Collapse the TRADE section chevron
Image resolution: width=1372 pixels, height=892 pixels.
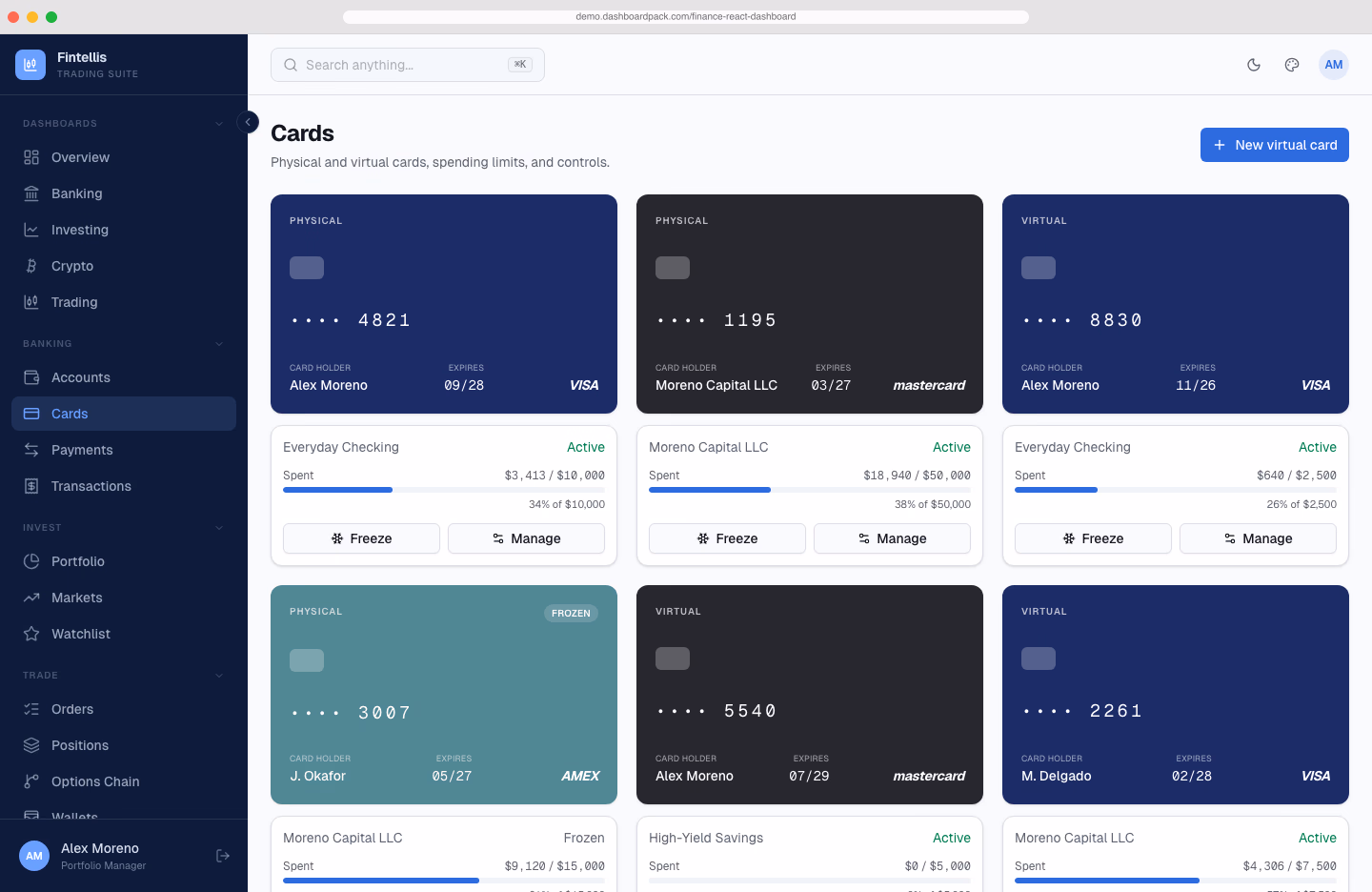click(x=219, y=676)
